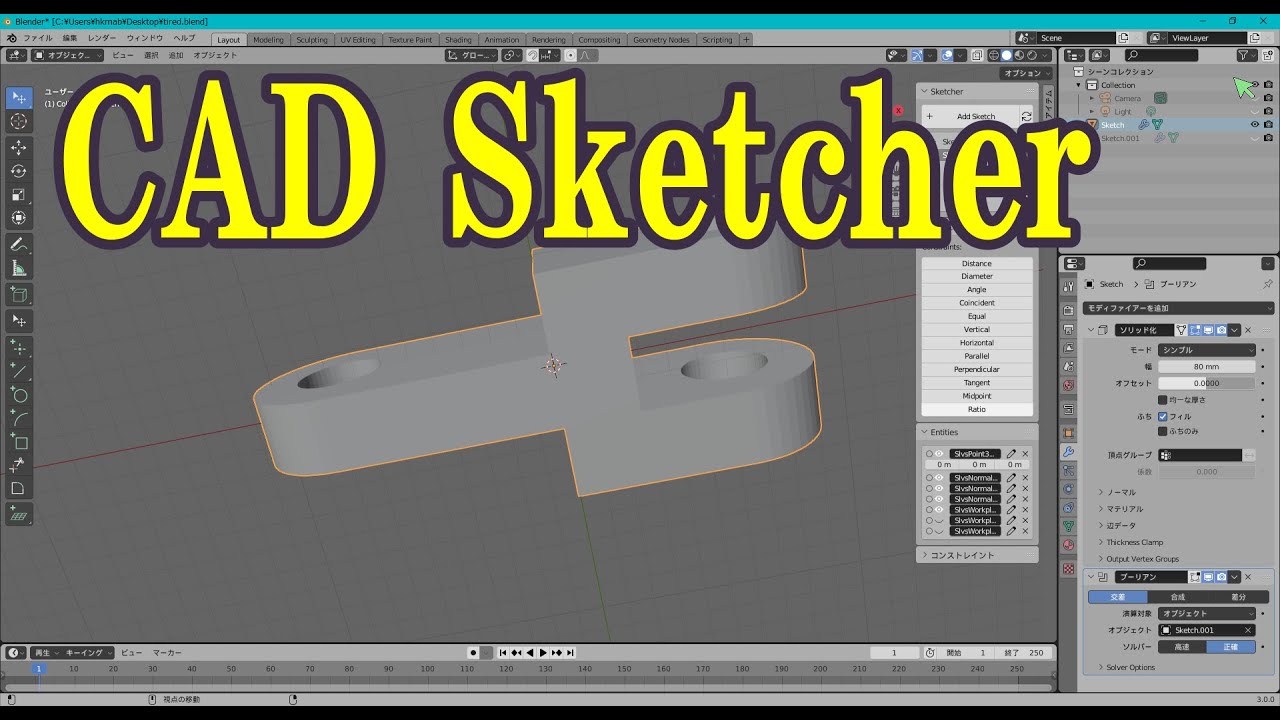Click frame 1 marker on the timeline
Screen dimensions: 1280x720
pos(38,668)
